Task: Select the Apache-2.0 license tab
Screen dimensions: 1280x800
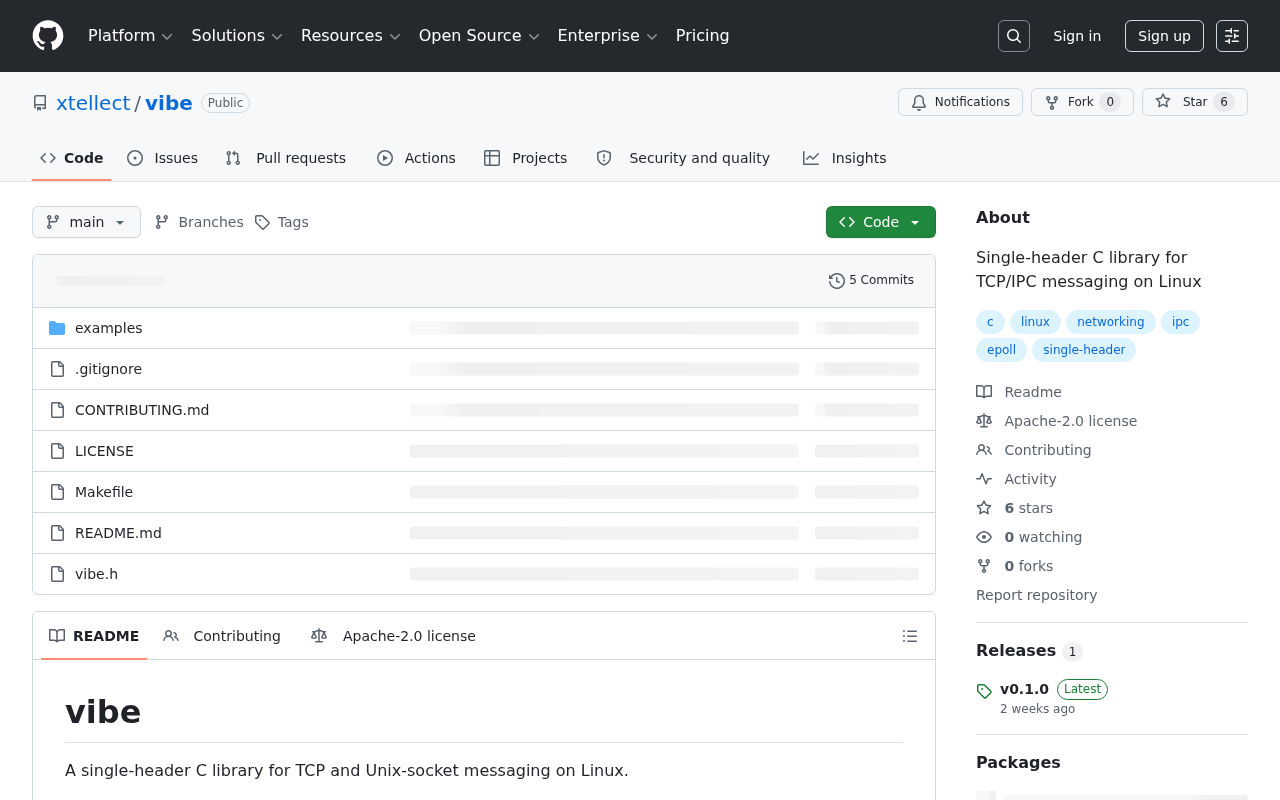Action: [394, 636]
